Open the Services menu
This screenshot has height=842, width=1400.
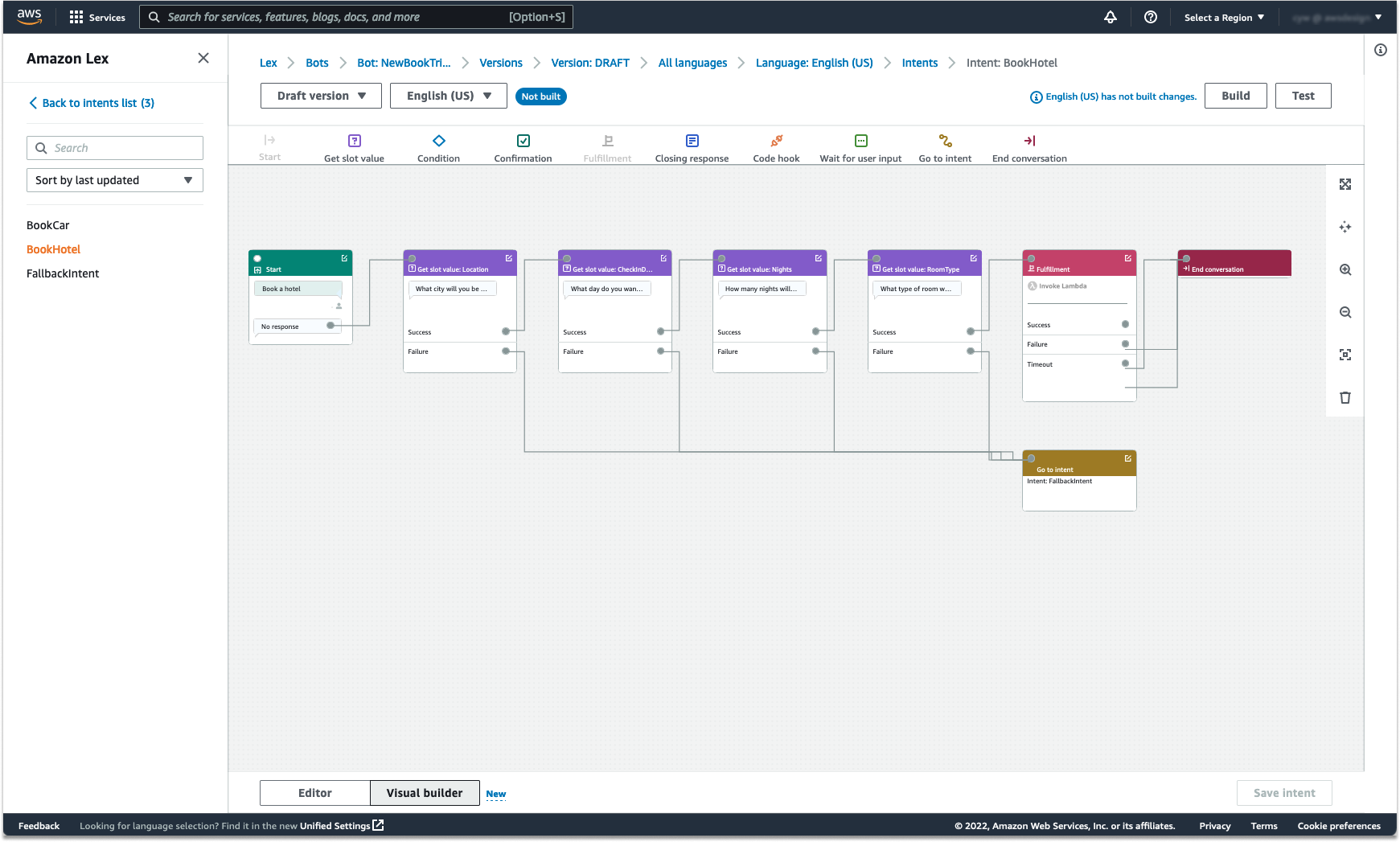[96, 16]
